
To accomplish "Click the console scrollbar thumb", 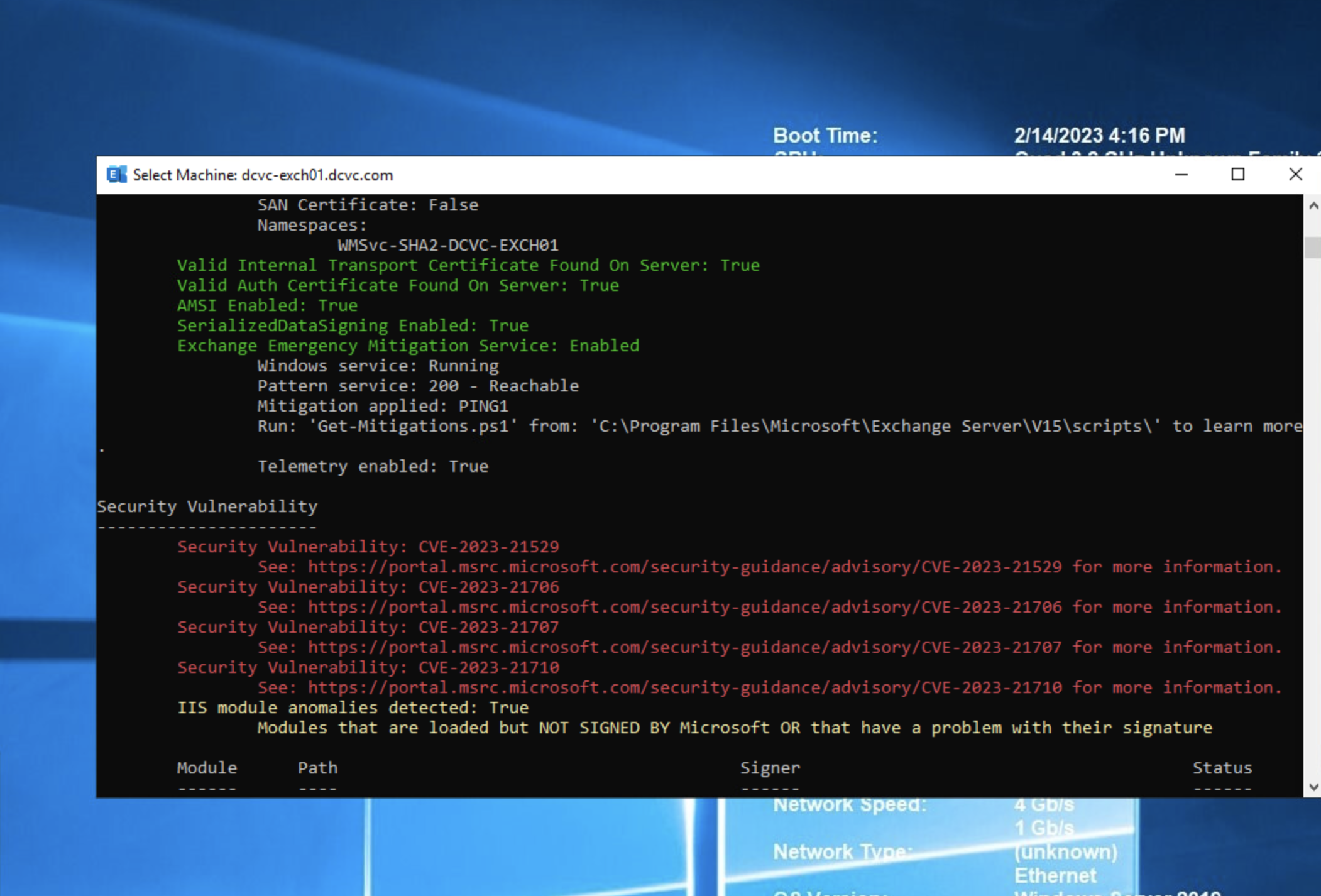I will coord(1313,247).
